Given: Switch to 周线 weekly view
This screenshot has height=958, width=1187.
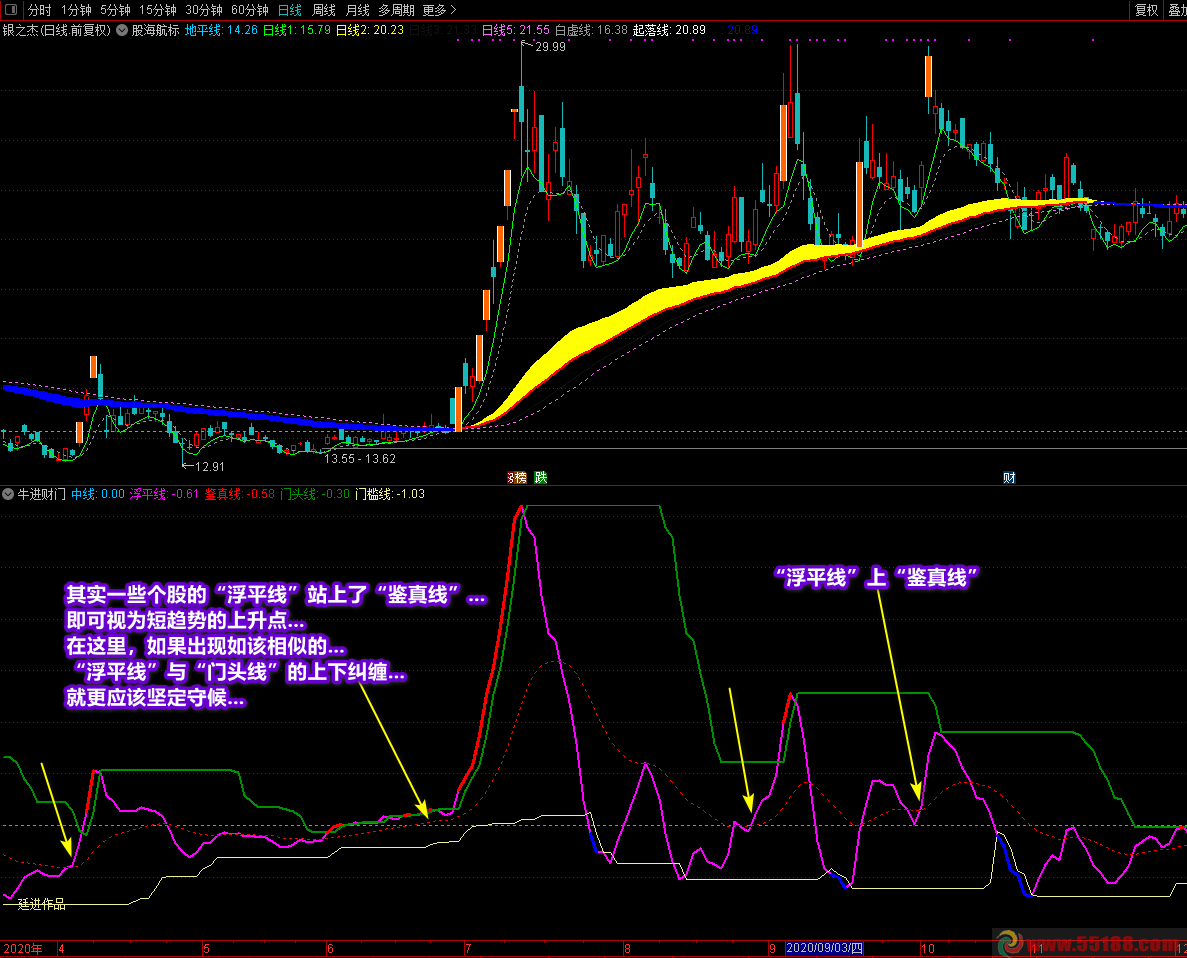Looking at the screenshot, I should coord(324,10).
